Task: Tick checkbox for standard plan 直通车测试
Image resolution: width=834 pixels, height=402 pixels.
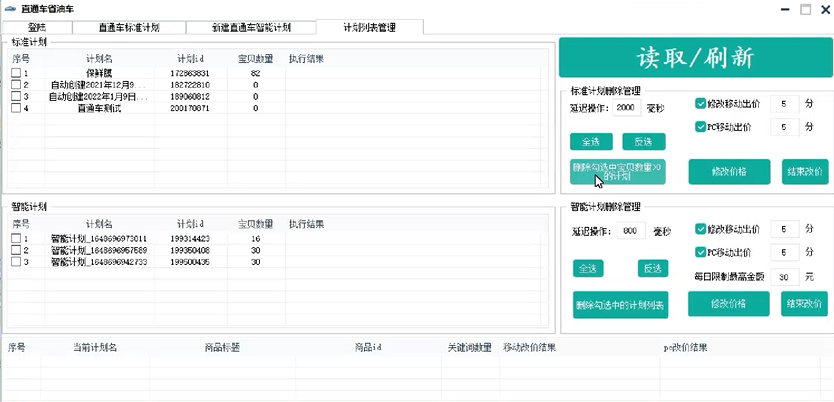Action: [x=16, y=108]
